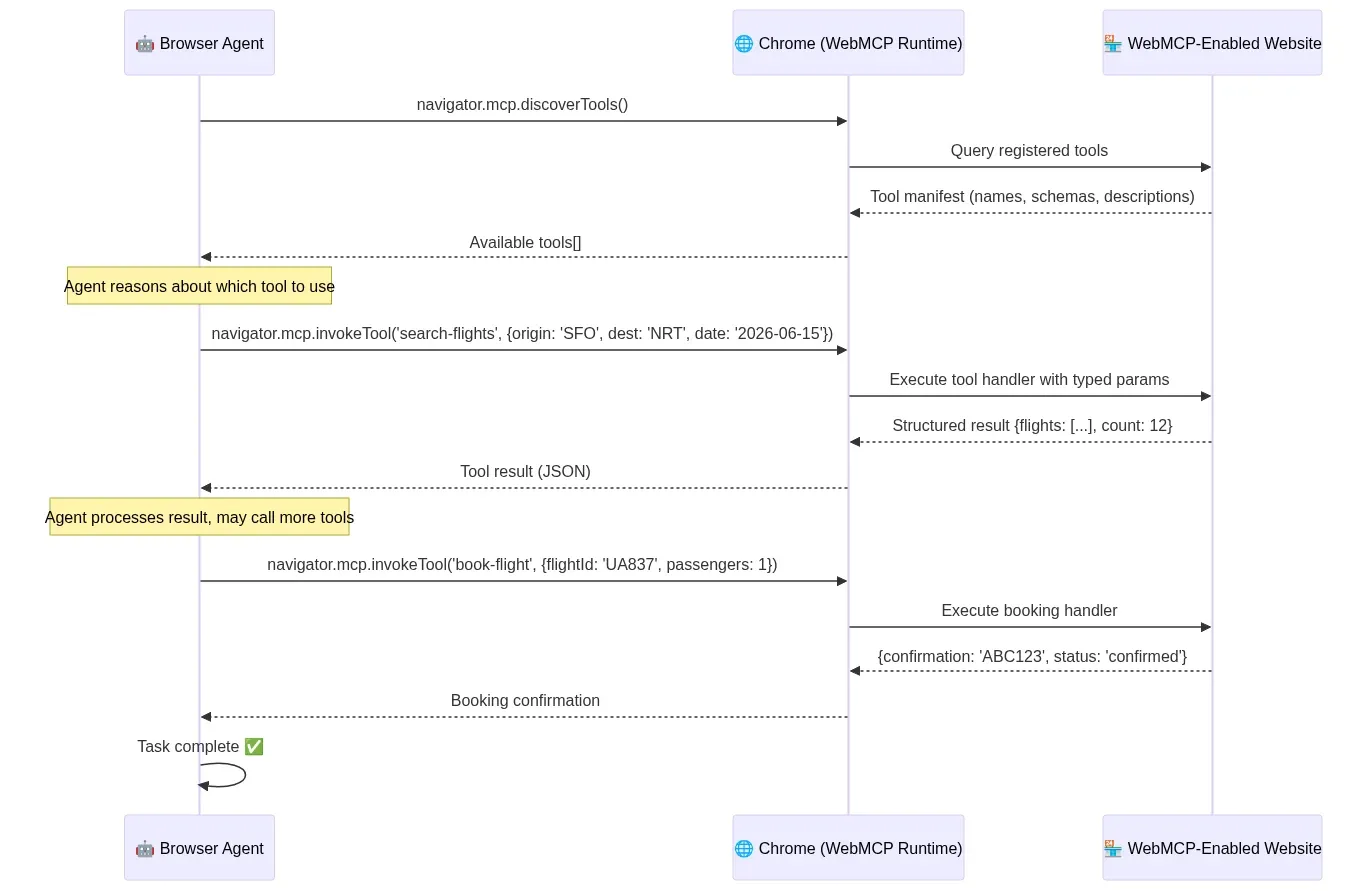Screen dimensions: 1372x891
Task: Click the website icon in bottom WebMCP-Enabled Website box
Action: (1112, 848)
